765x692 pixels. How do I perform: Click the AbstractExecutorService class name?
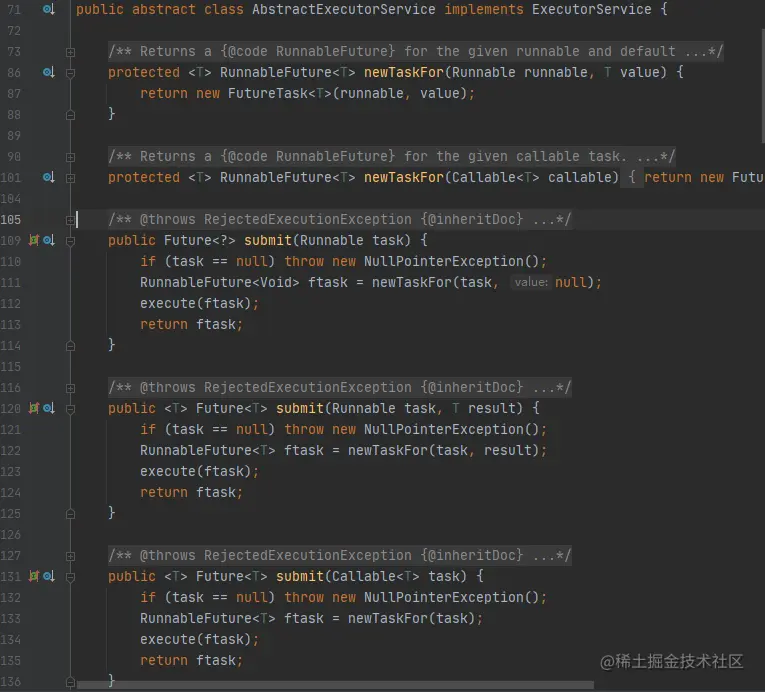click(x=343, y=9)
